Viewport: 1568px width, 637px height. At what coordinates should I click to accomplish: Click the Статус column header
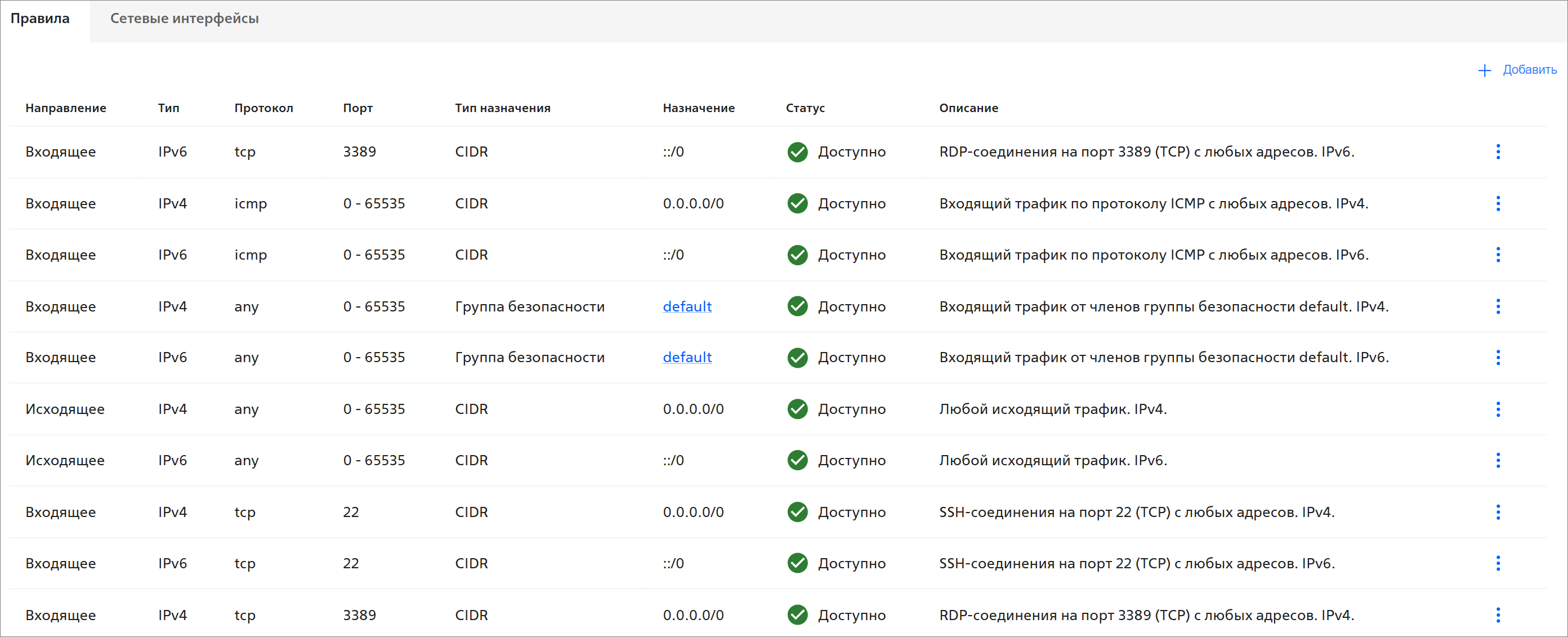tap(805, 108)
